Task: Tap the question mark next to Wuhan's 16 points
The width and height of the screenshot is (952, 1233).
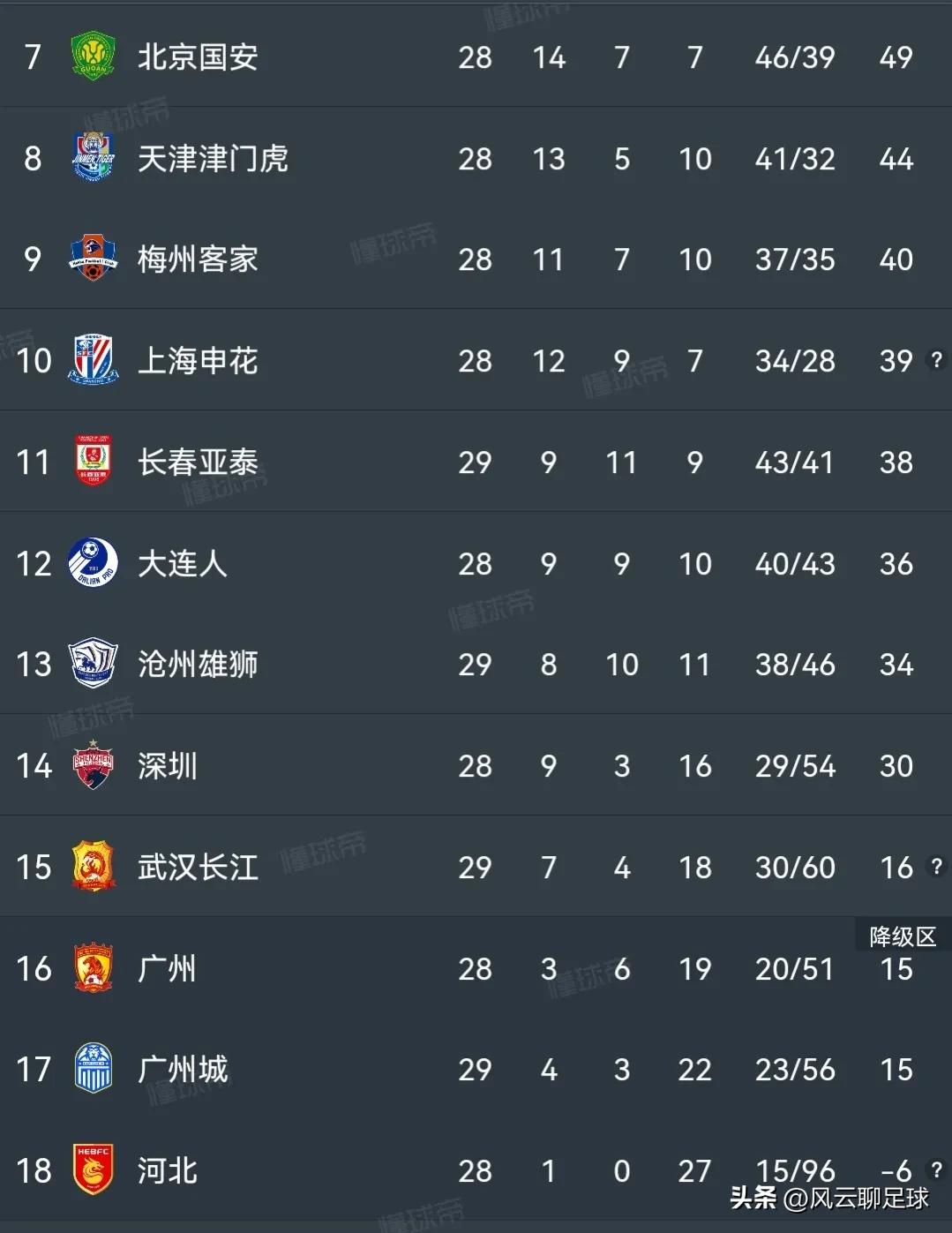Action: point(936,866)
